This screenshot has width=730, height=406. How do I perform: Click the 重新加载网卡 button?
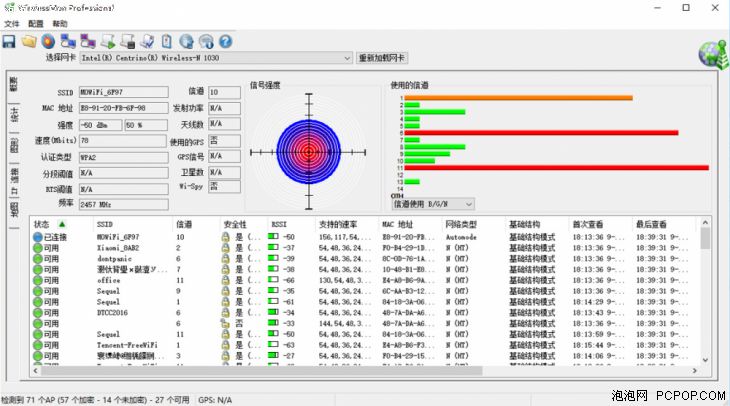coord(382,58)
